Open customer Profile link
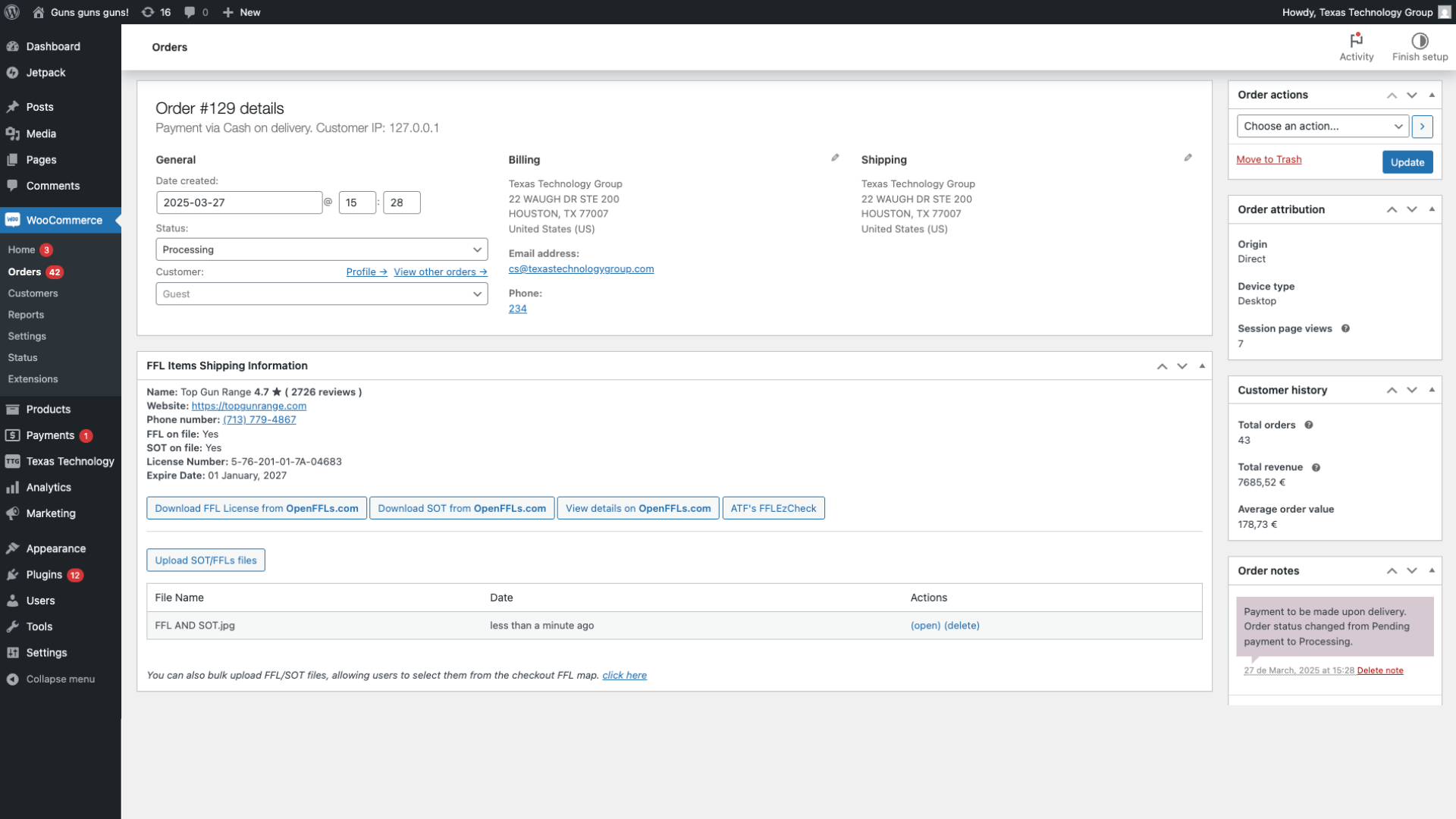 click(367, 271)
